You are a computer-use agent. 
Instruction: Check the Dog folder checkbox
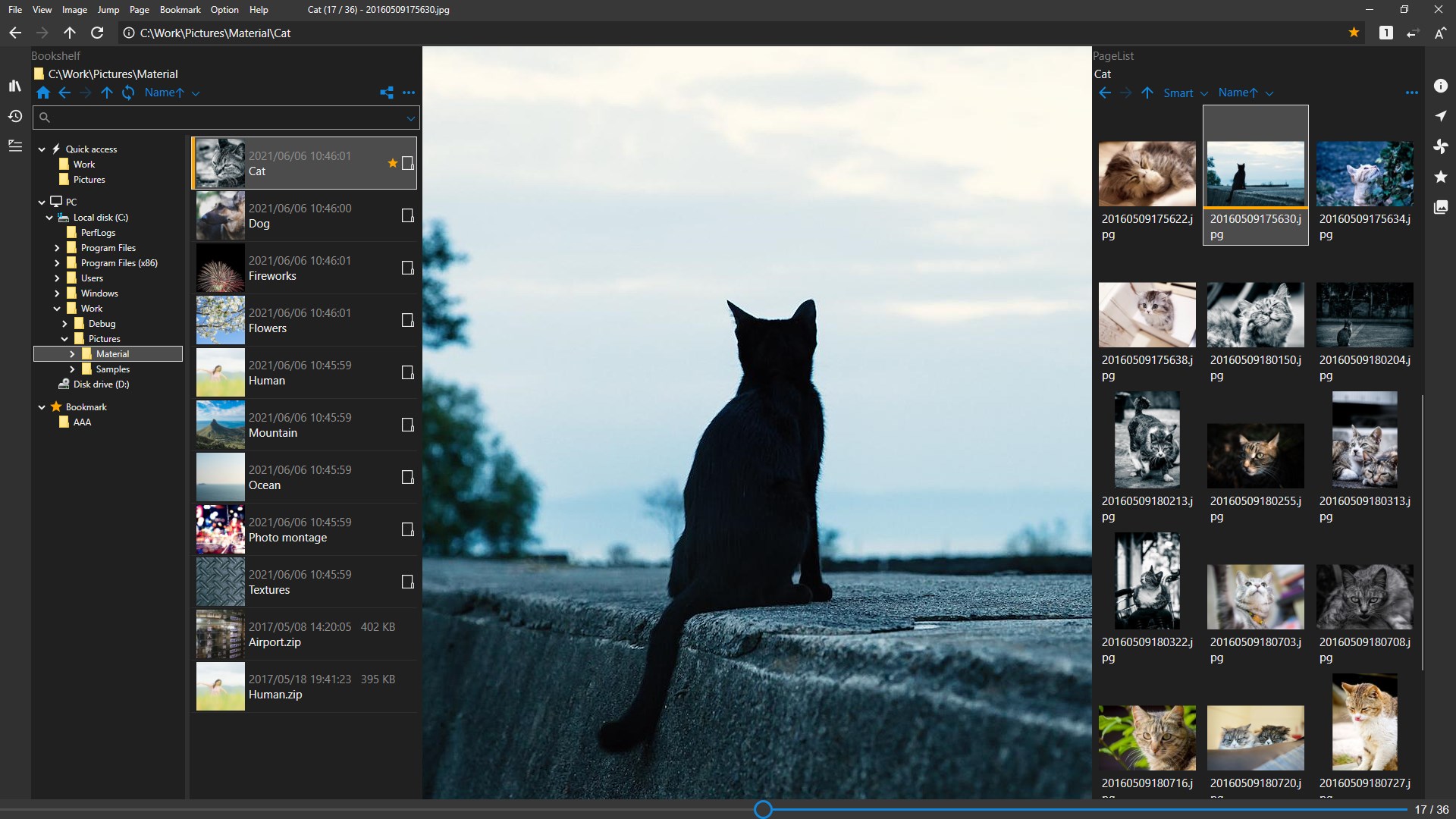coord(407,215)
